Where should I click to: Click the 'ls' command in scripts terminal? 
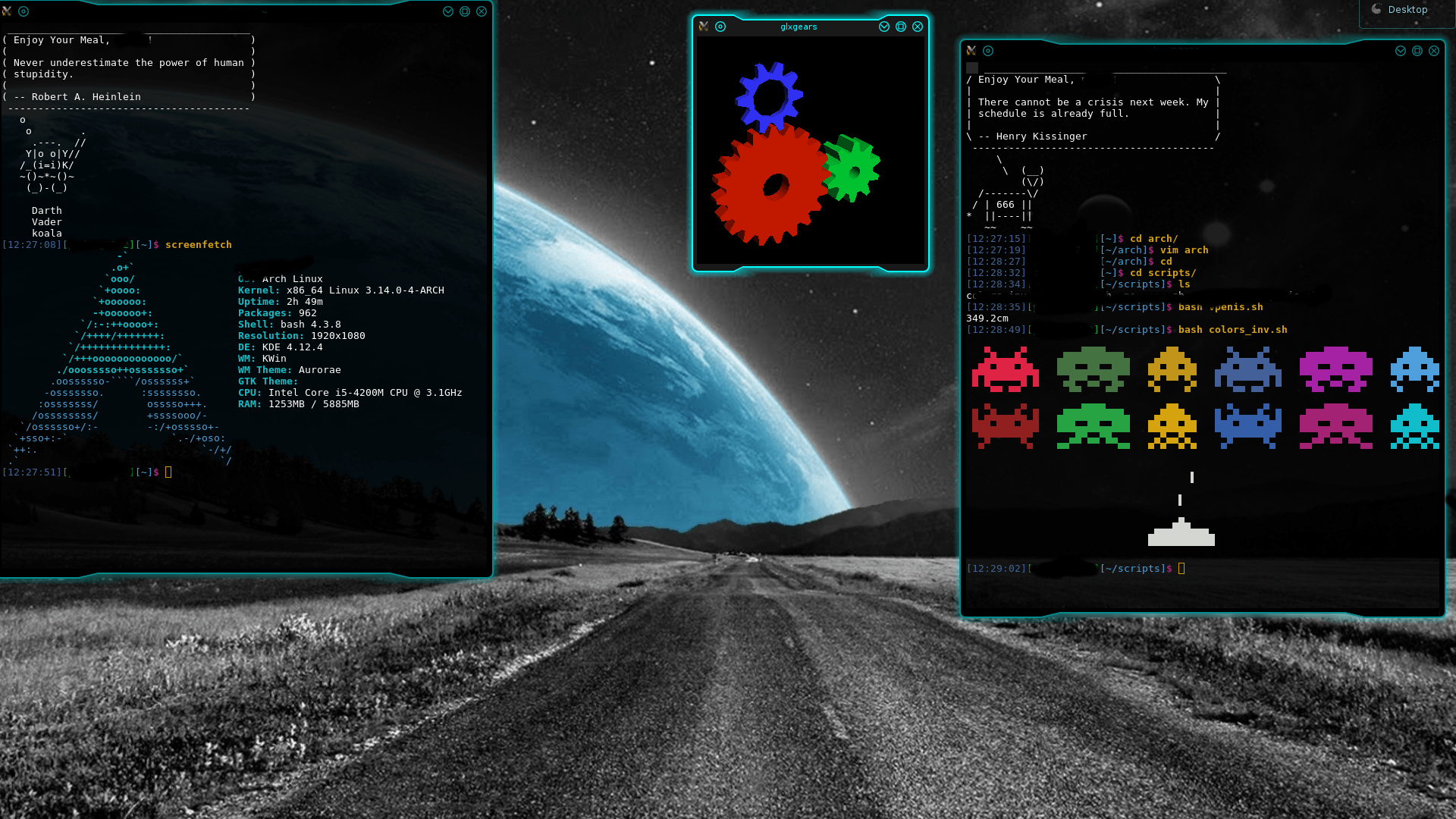pyautogui.click(x=1185, y=284)
